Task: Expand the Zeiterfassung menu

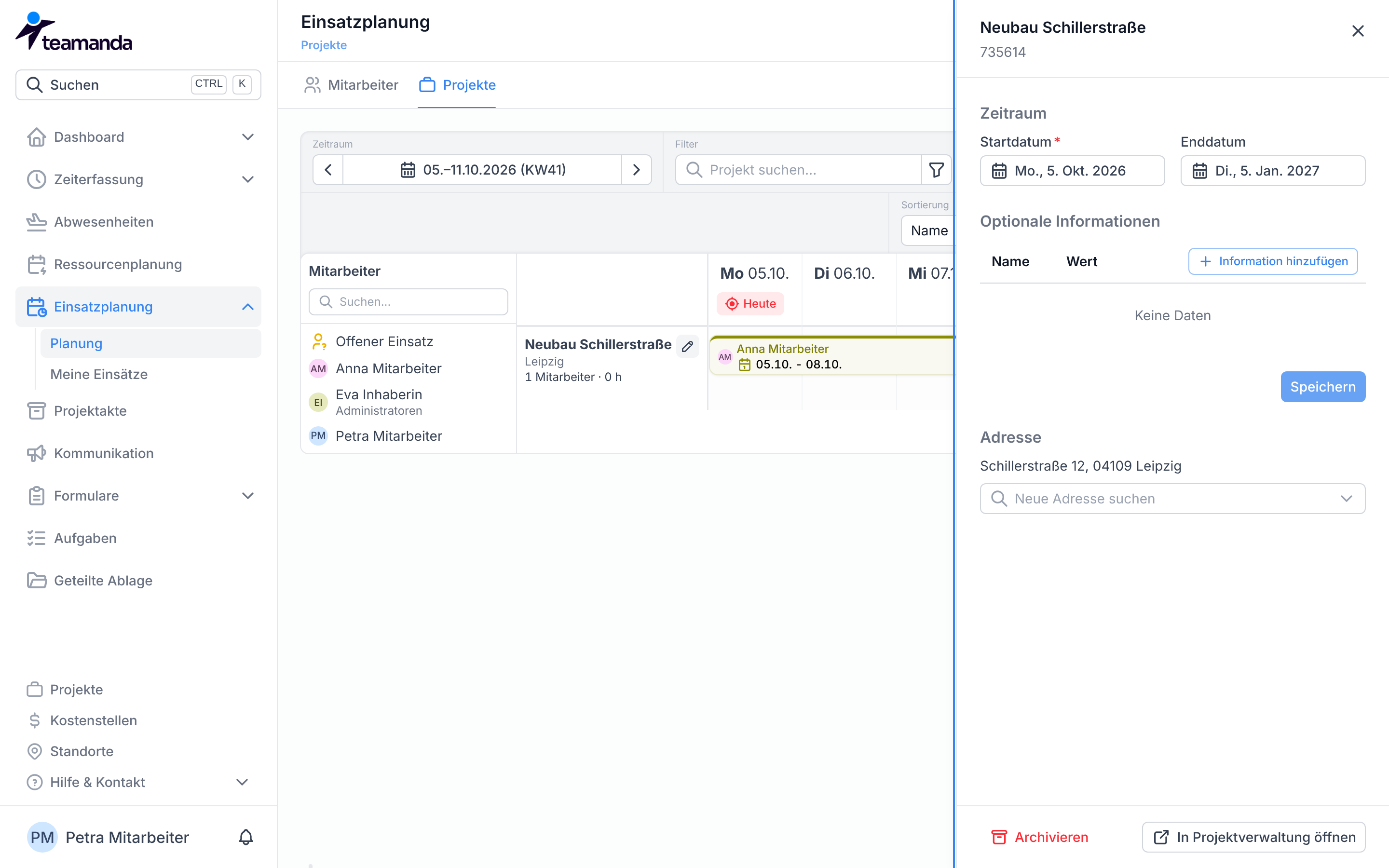Action: (x=247, y=180)
